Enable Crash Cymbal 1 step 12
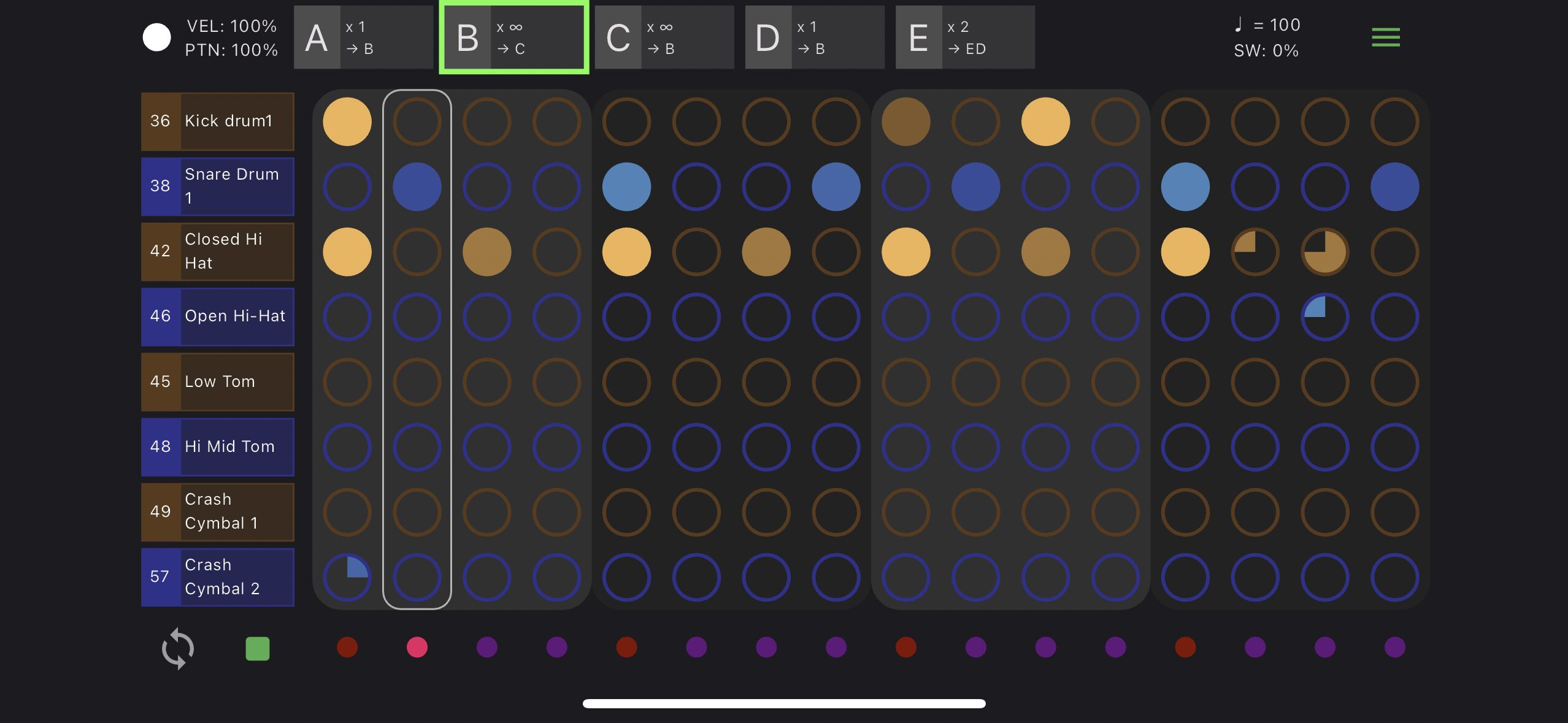 [x=1116, y=511]
